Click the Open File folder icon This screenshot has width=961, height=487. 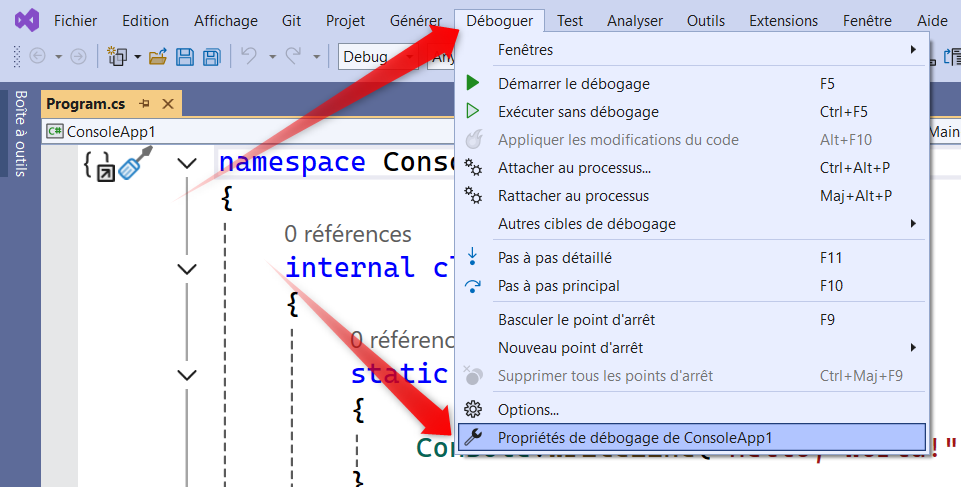[157, 57]
